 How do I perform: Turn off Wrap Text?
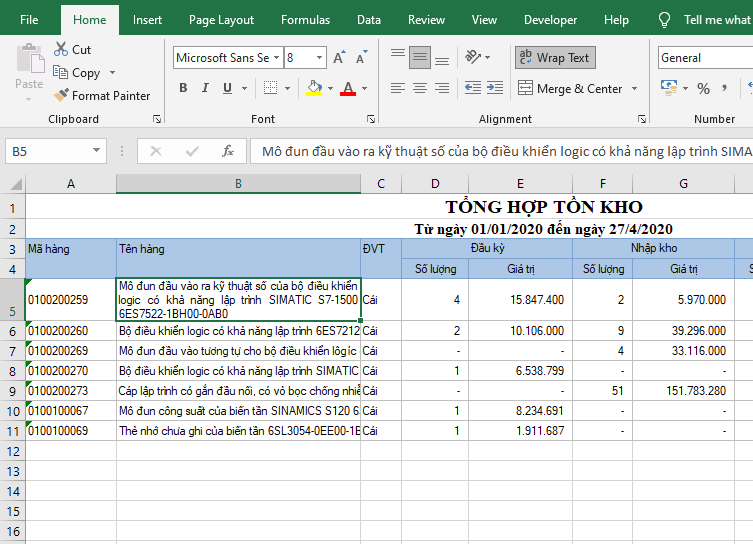[x=554, y=58]
